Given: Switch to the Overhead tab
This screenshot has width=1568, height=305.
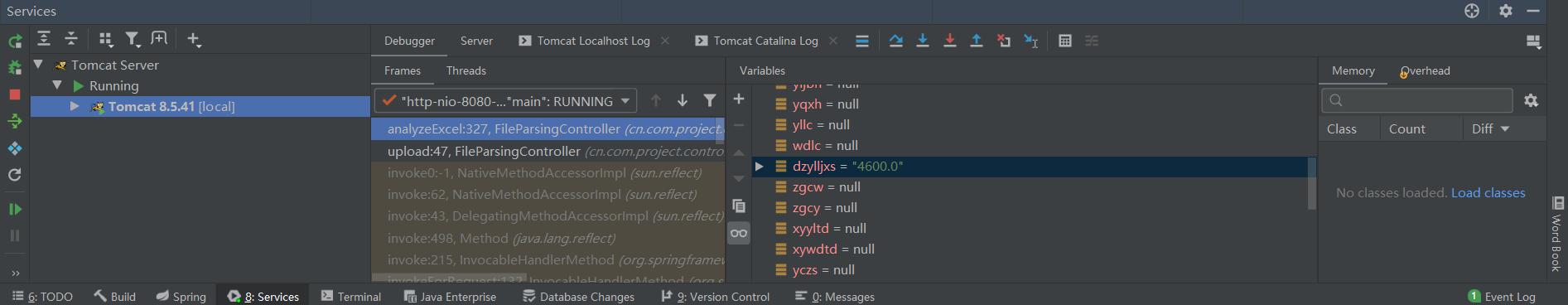Looking at the screenshot, I should [x=1426, y=70].
